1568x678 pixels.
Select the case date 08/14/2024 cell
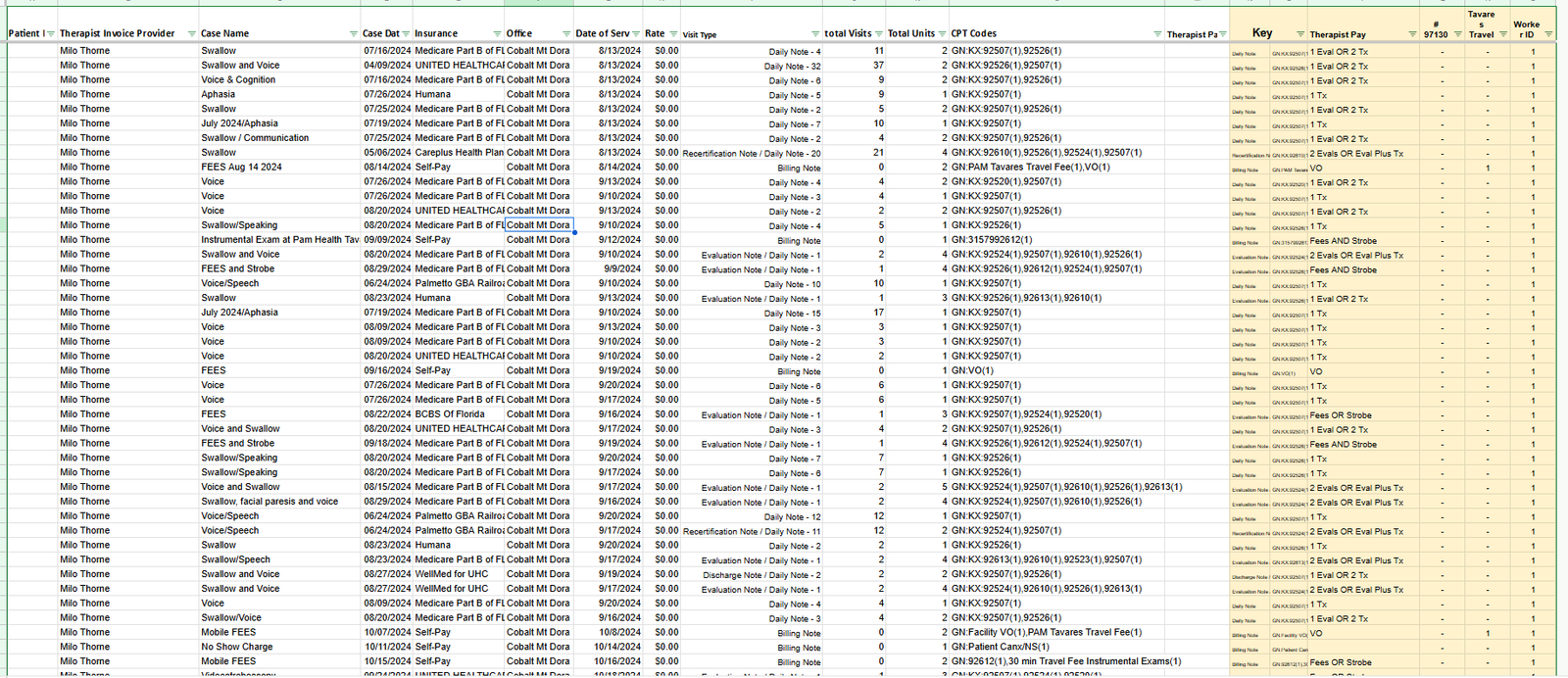(387, 168)
